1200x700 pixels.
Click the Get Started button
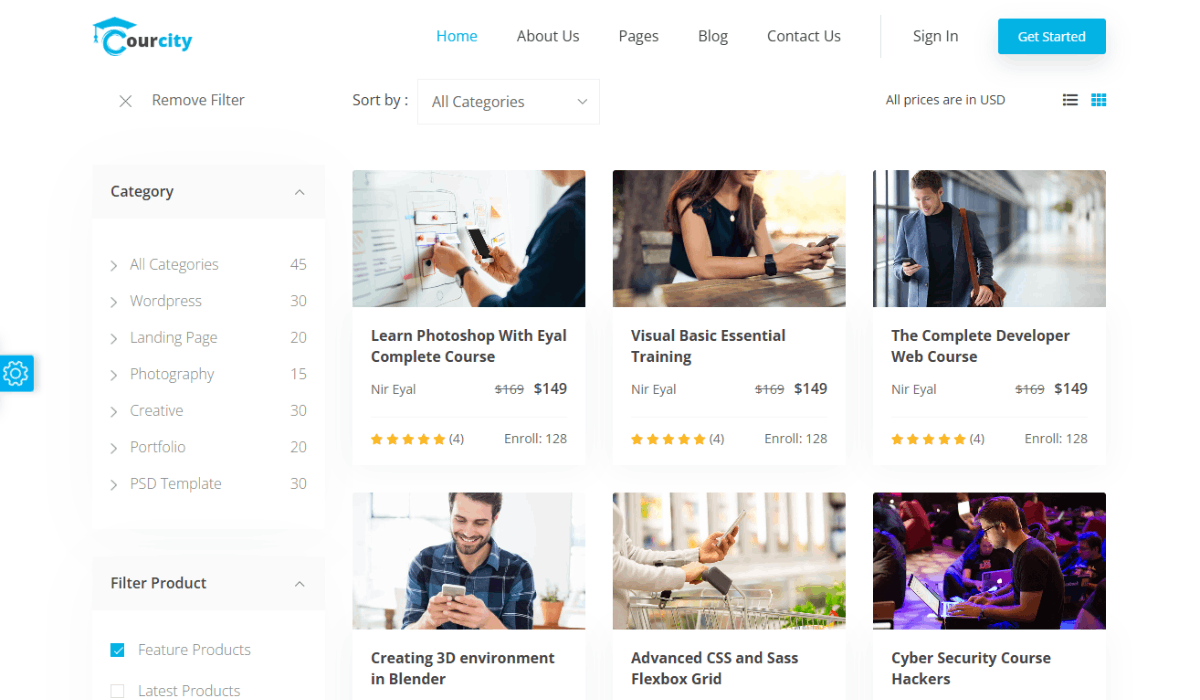click(1052, 36)
